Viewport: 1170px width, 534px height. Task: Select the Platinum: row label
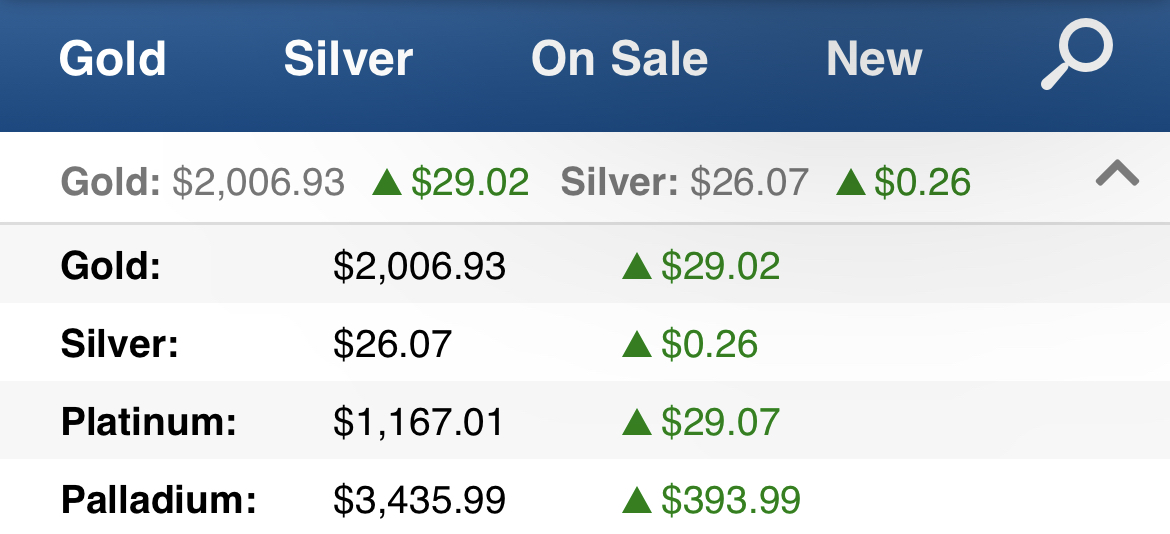149,422
